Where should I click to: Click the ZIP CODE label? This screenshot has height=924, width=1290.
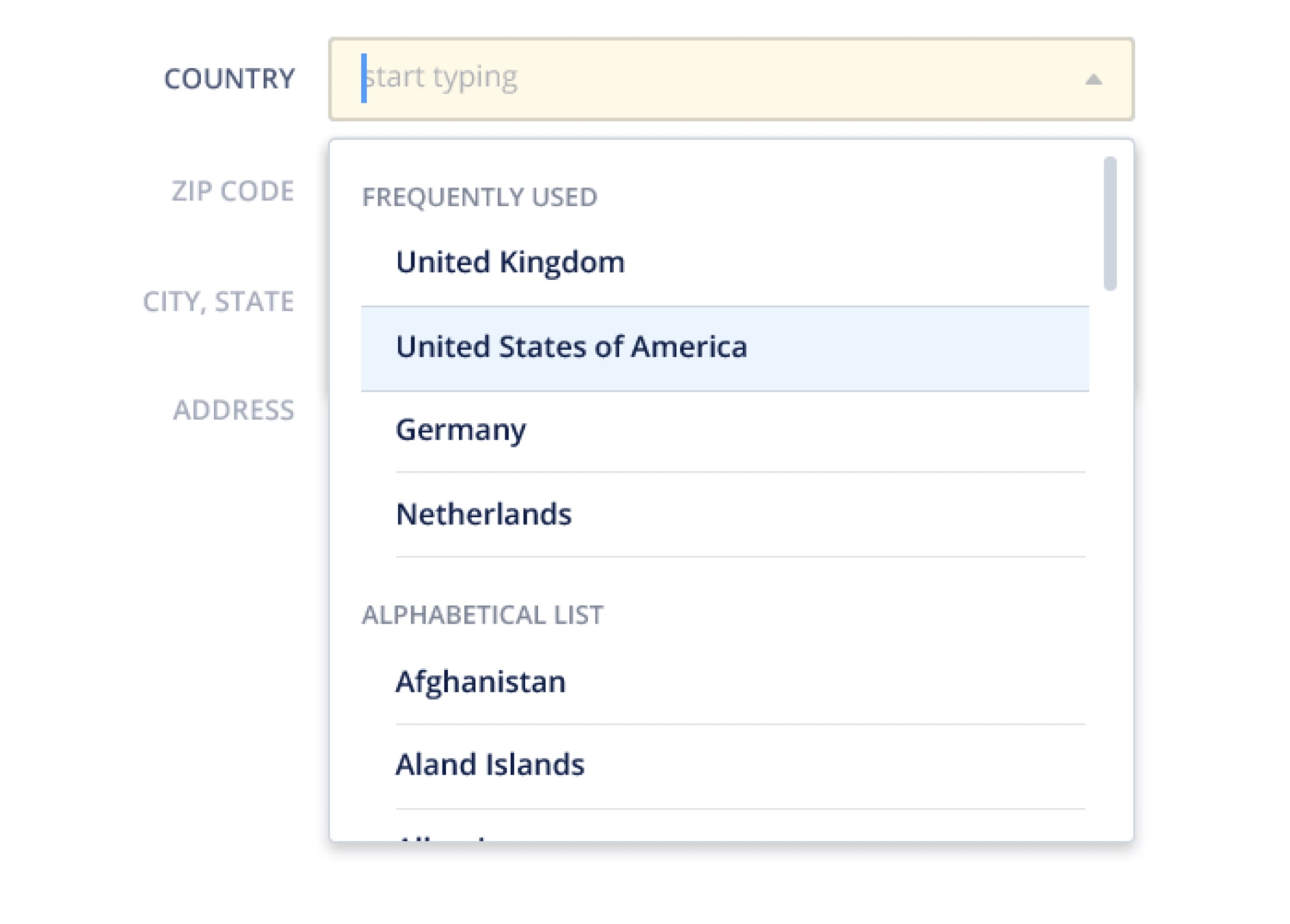[x=233, y=191]
